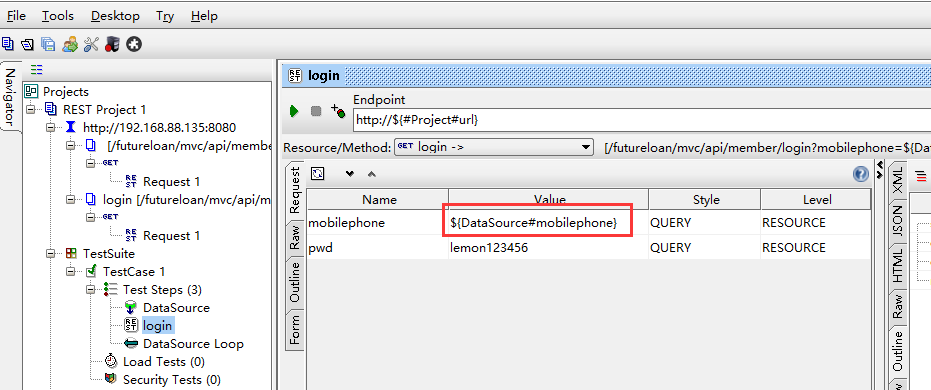Open the Resource/Method login dropdown
Viewport: 931px width, 390px height.
click(494, 147)
